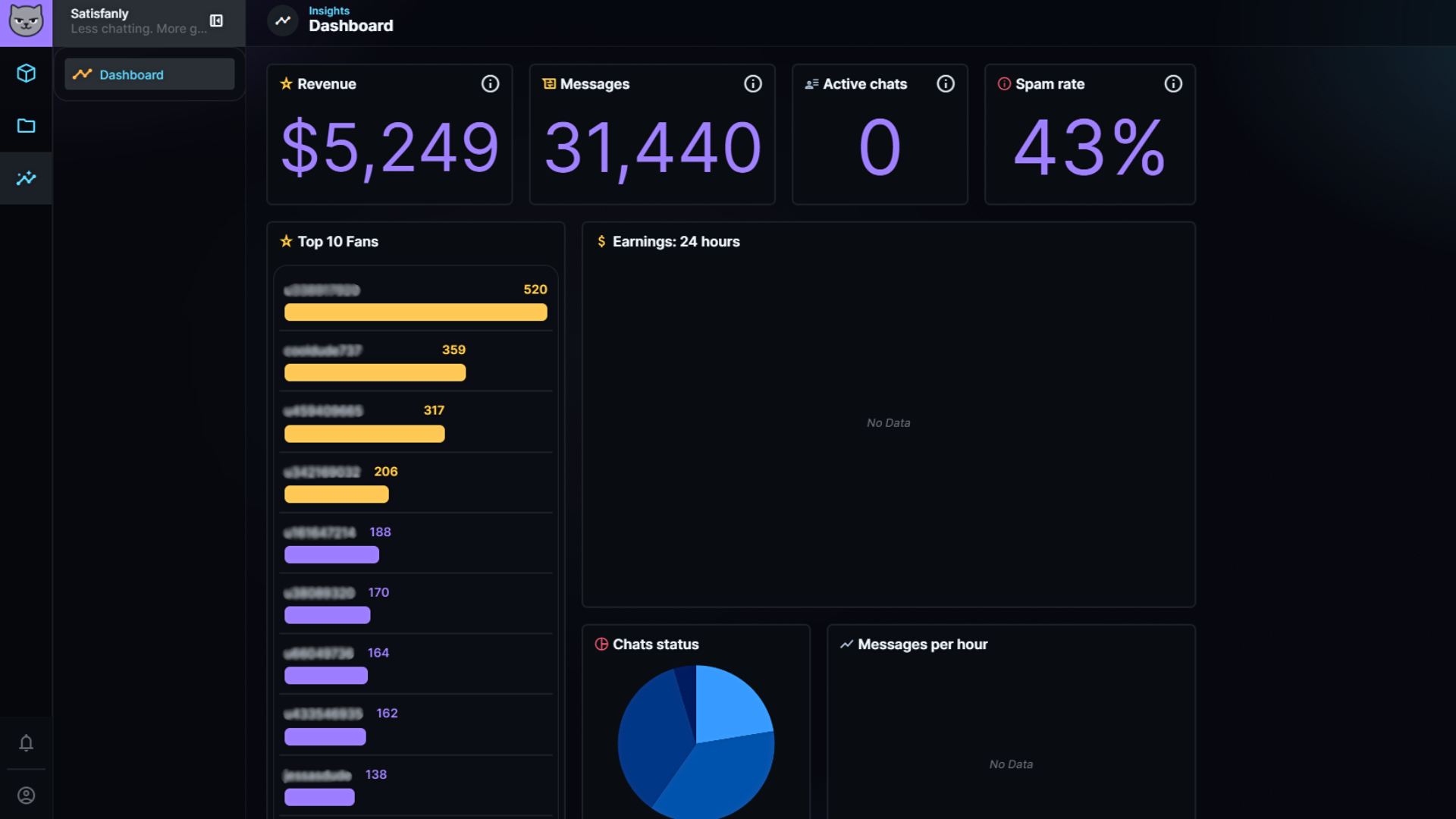The height and width of the screenshot is (819, 1456).
Task: Open the cube icon in sidebar
Action: pyautogui.click(x=26, y=74)
